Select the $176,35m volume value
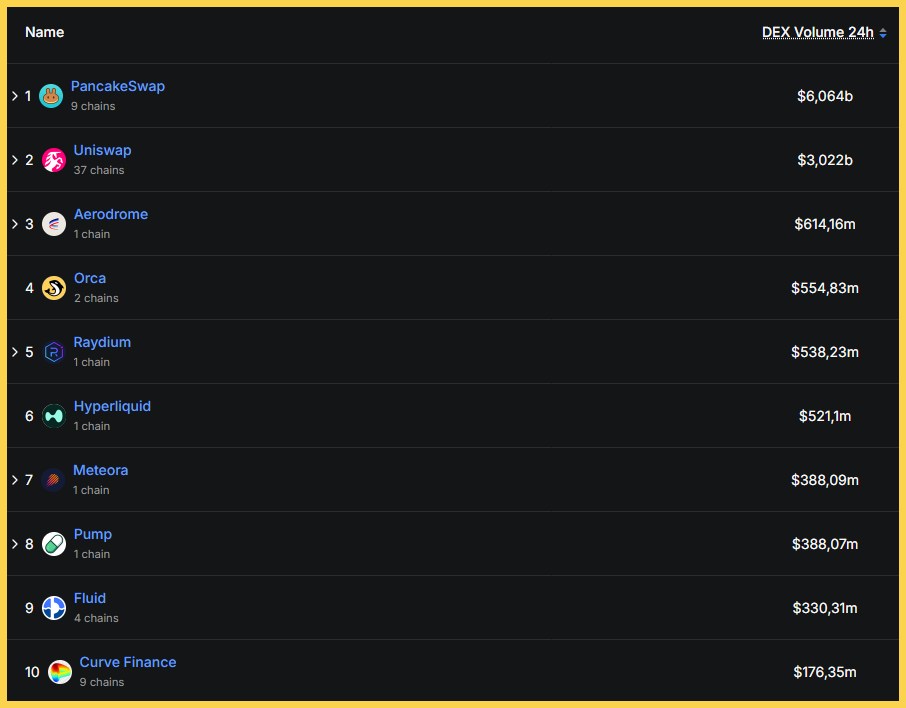The height and width of the screenshot is (708, 906). pos(825,672)
